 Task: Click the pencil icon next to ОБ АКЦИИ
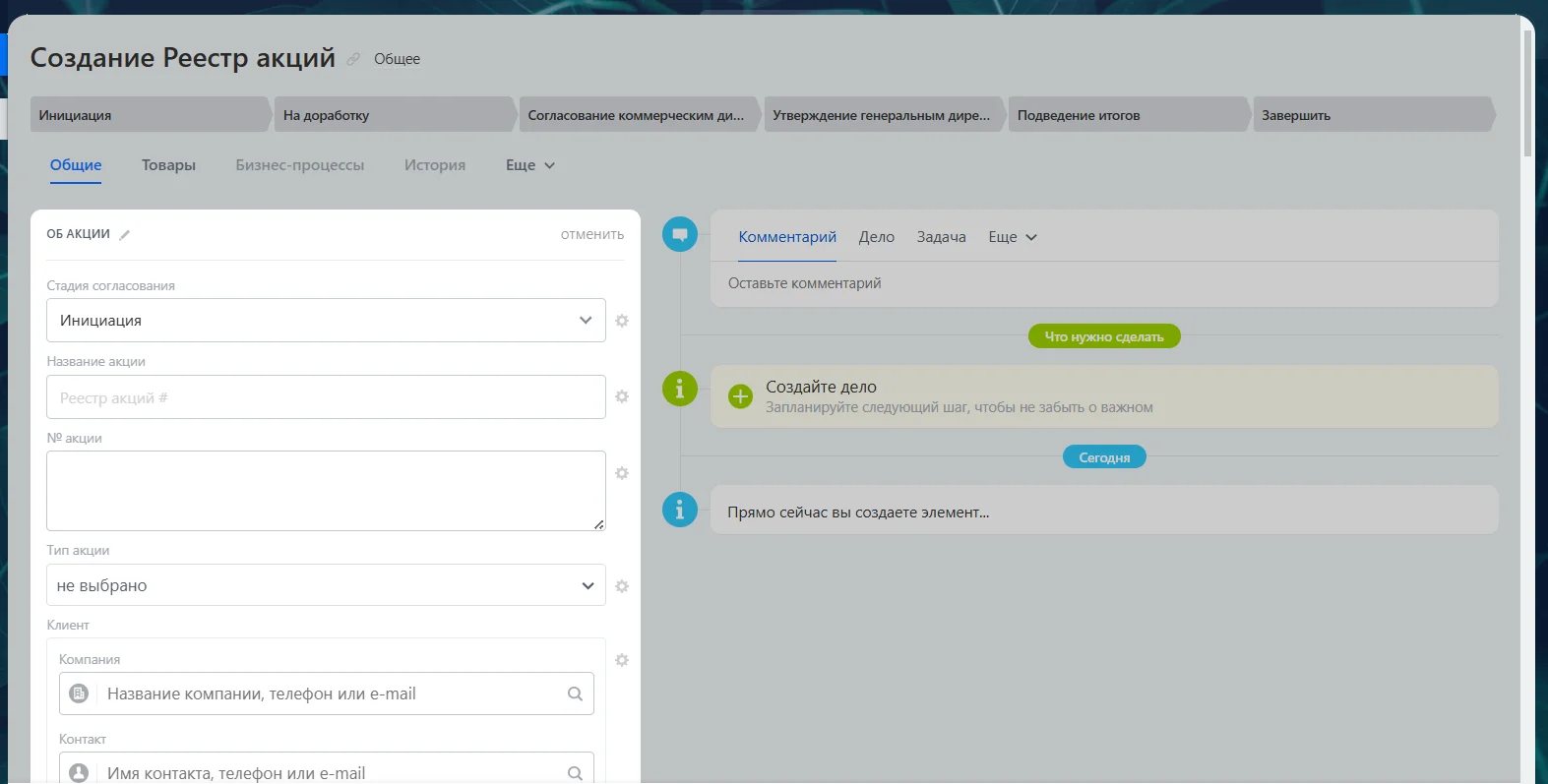pos(125,235)
